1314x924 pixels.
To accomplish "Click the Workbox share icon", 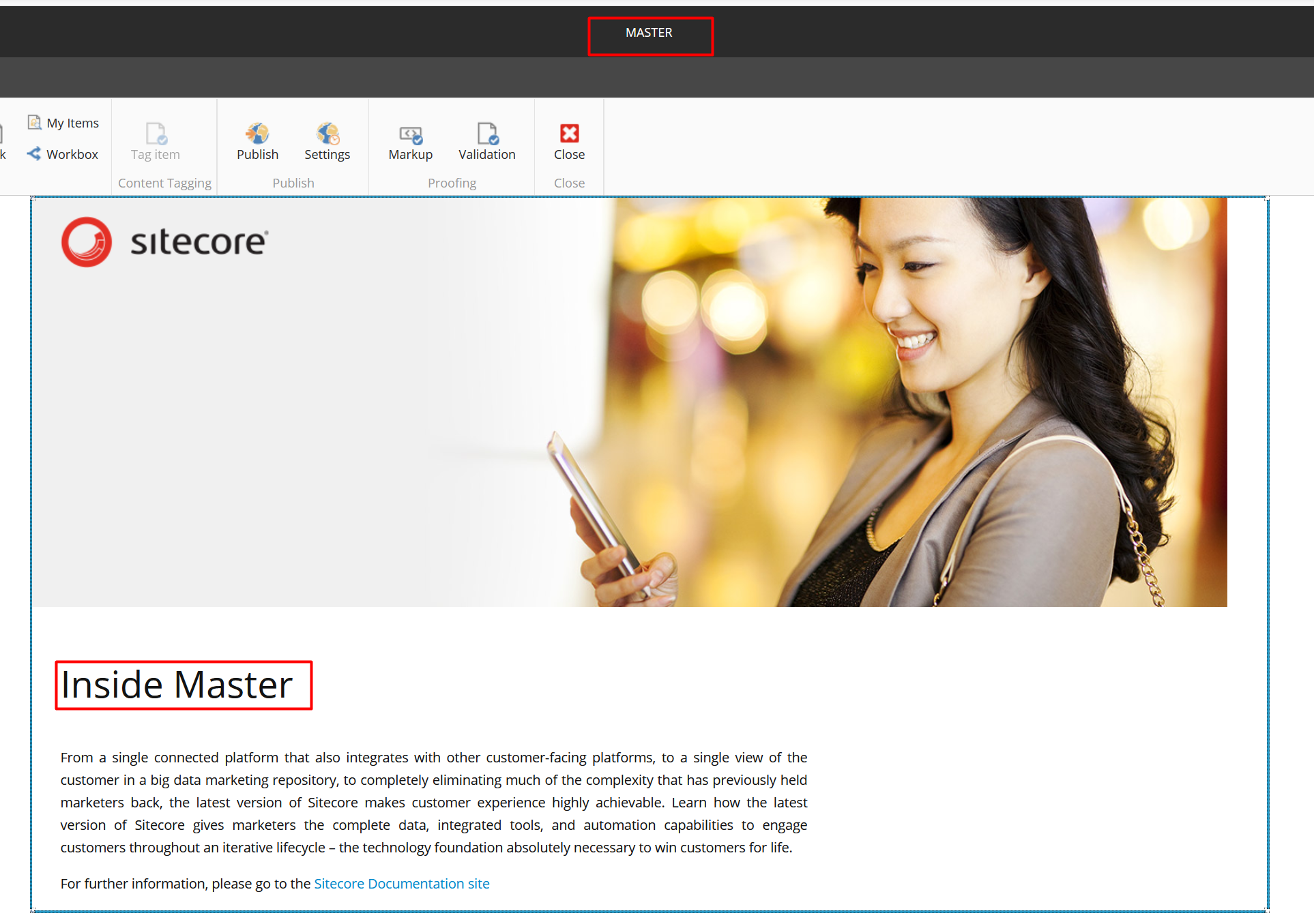I will tap(34, 153).
